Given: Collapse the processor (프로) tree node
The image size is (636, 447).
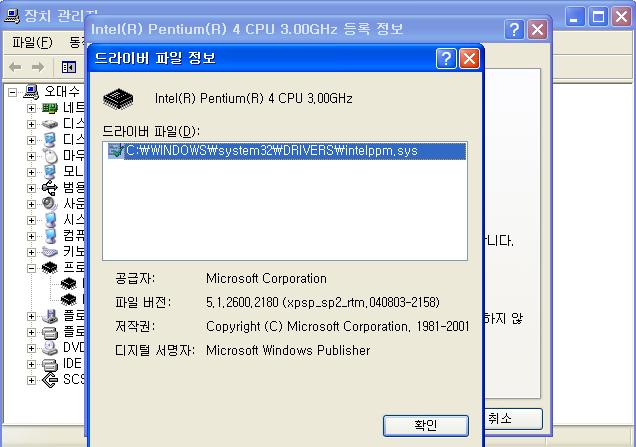Looking at the screenshot, I should point(31,268).
